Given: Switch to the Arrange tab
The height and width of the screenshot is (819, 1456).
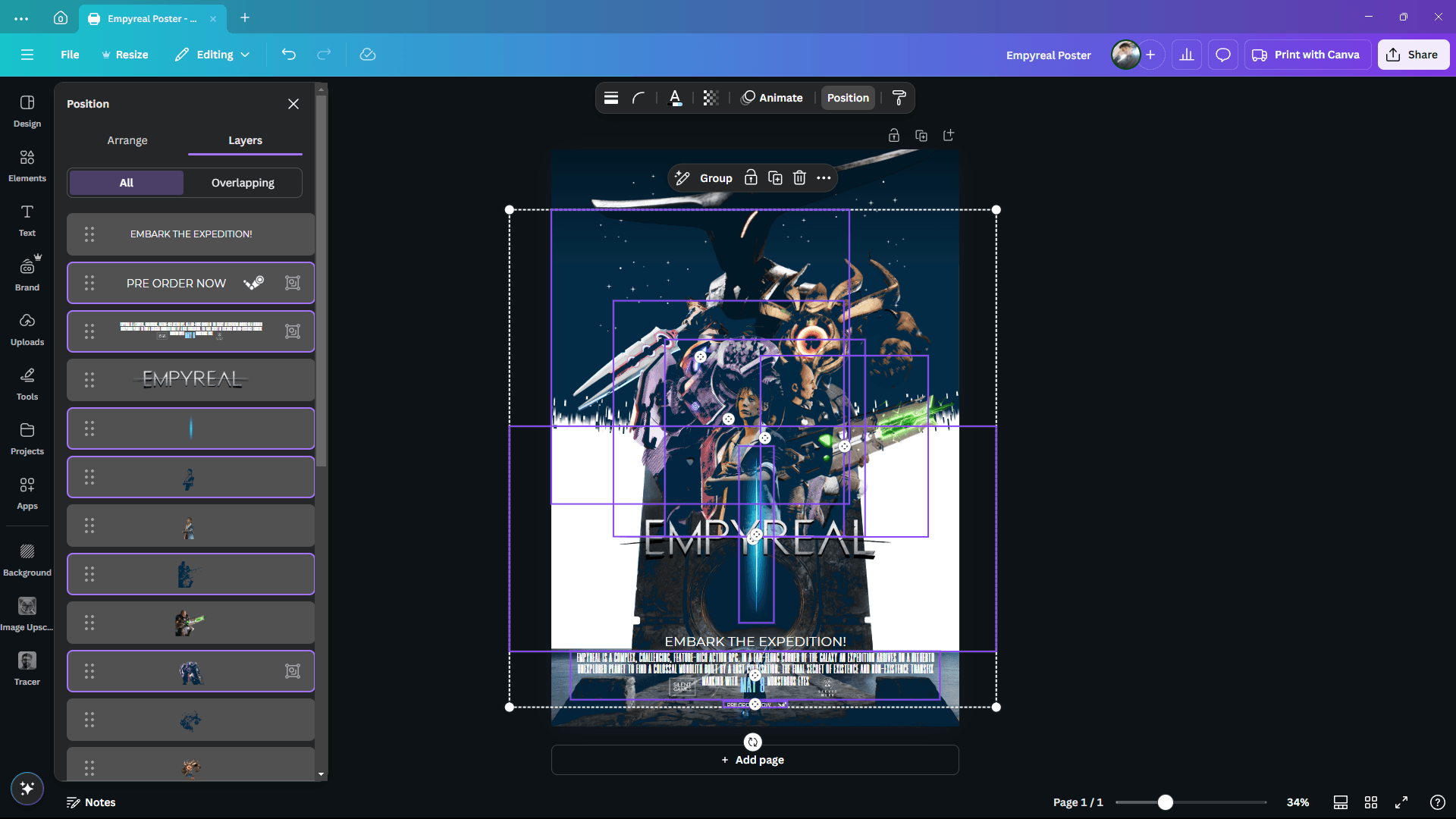Looking at the screenshot, I should point(127,140).
